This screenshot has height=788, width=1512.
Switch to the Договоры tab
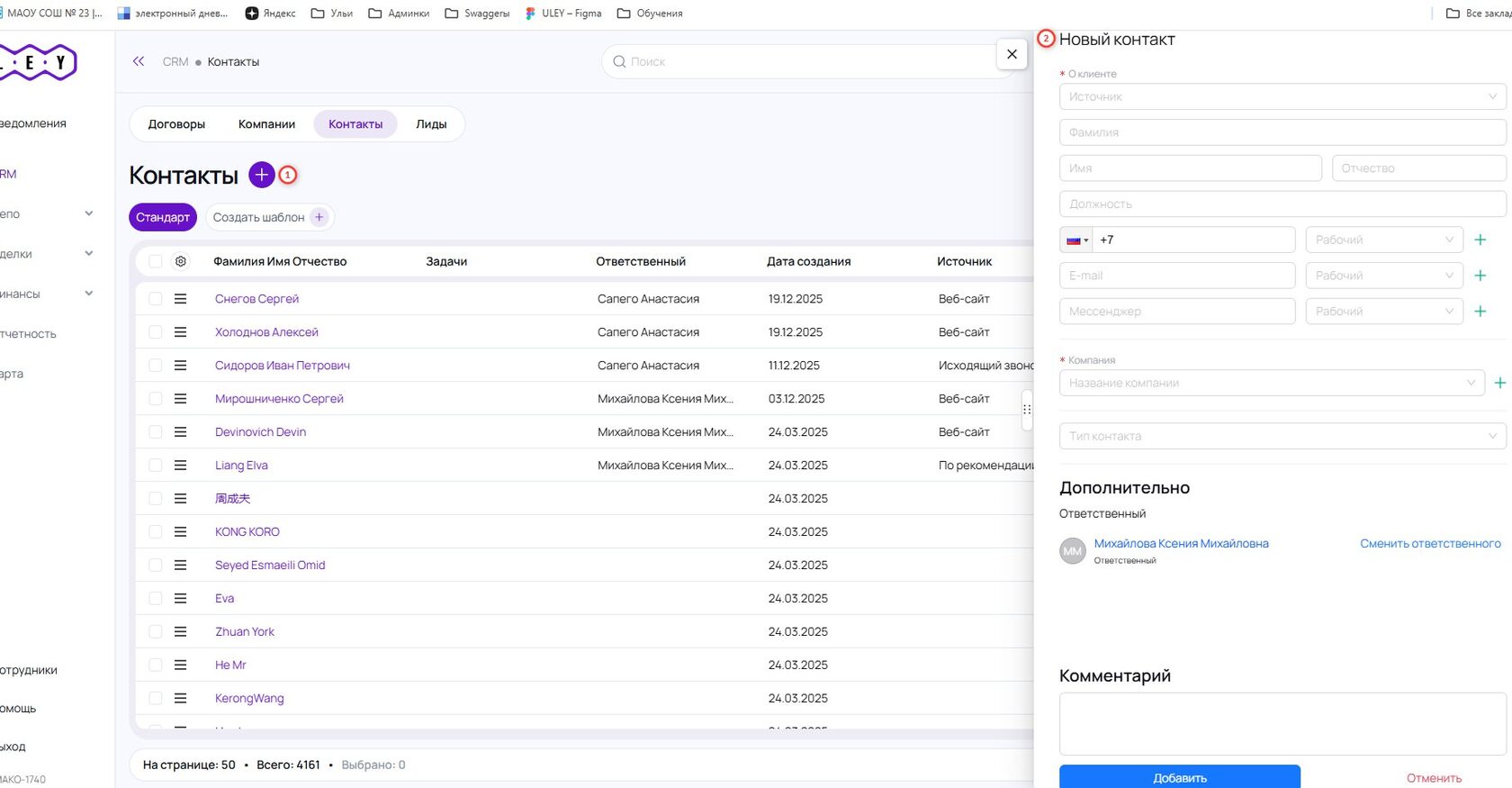pos(176,124)
